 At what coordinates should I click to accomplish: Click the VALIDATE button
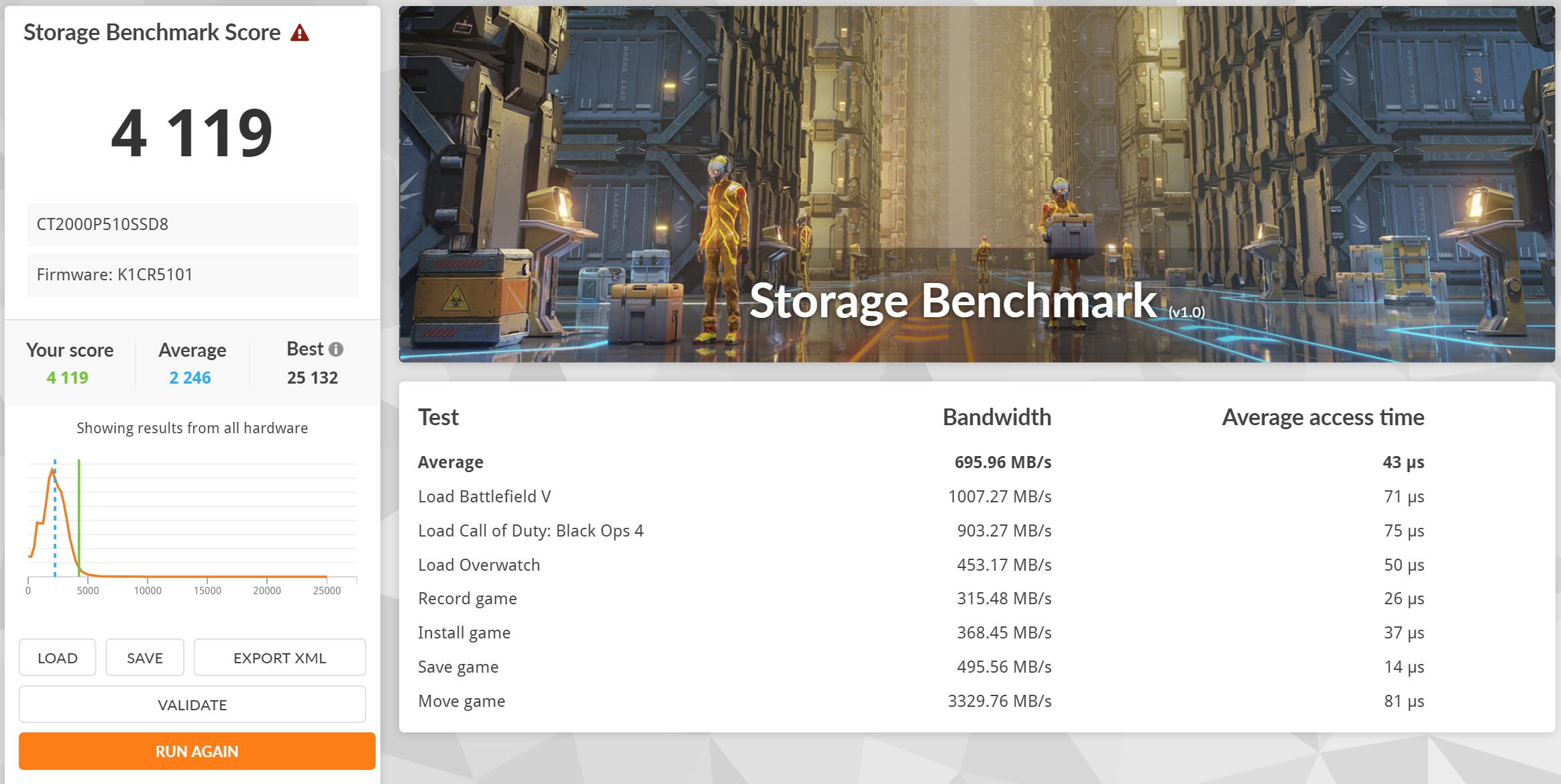192,705
